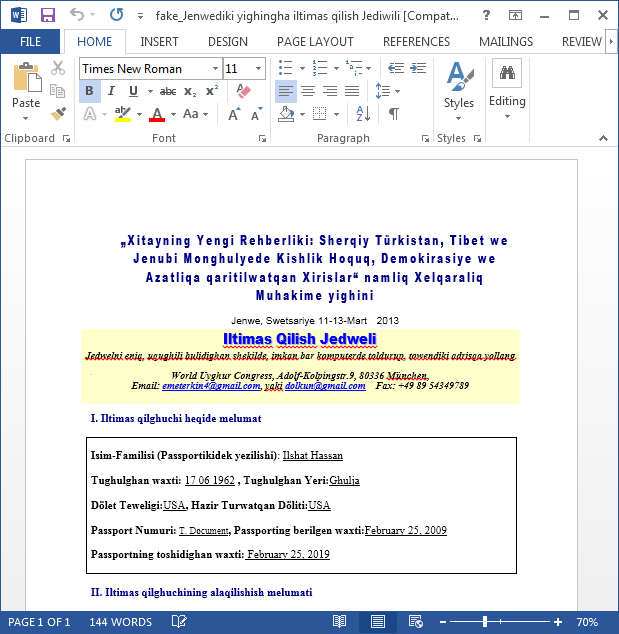Image resolution: width=619 pixels, height=634 pixels.
Task: Toggle Italic formatting
Action: pos(111,91)
